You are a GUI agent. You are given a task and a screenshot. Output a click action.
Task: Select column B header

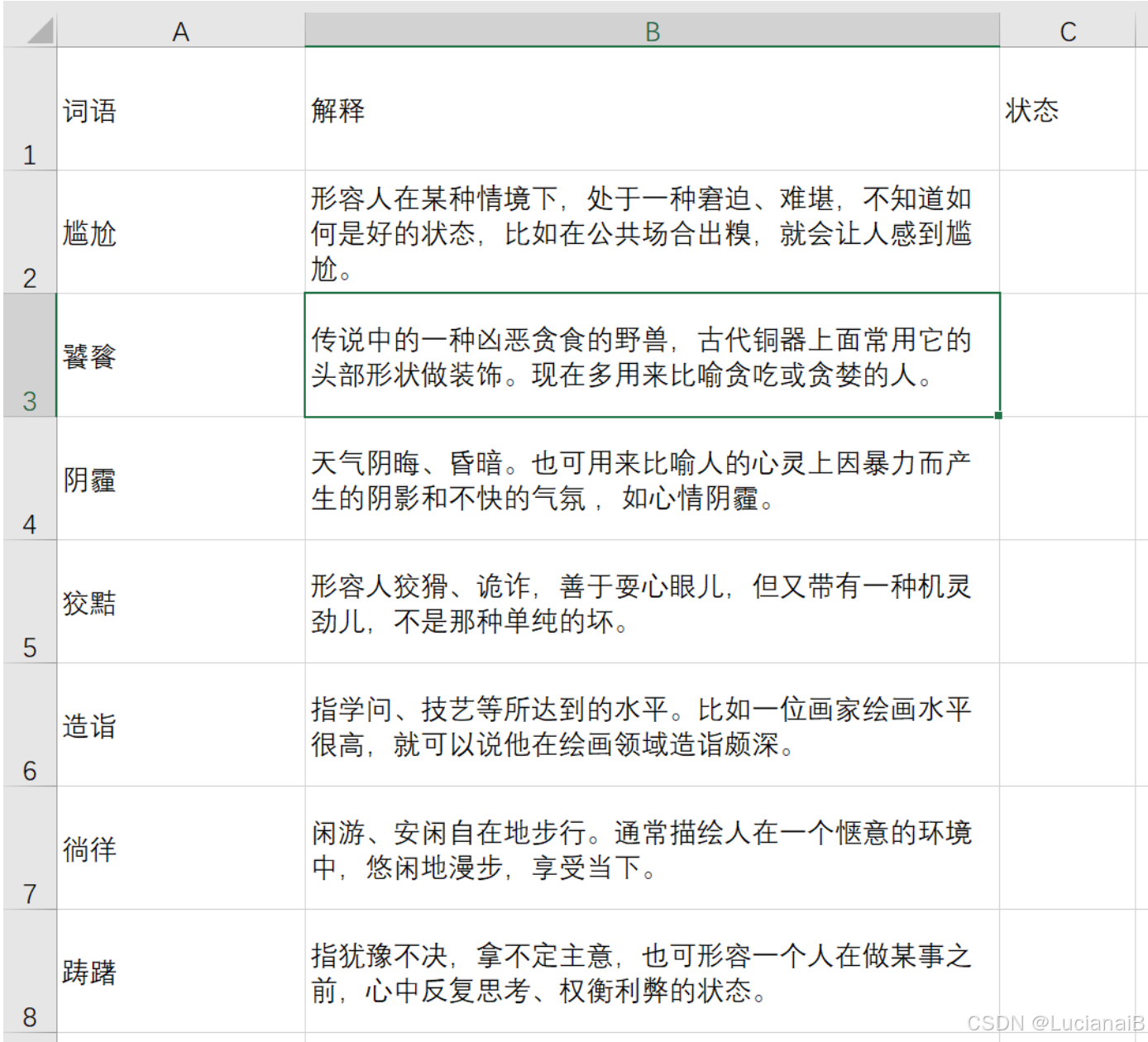click(652, 31)
